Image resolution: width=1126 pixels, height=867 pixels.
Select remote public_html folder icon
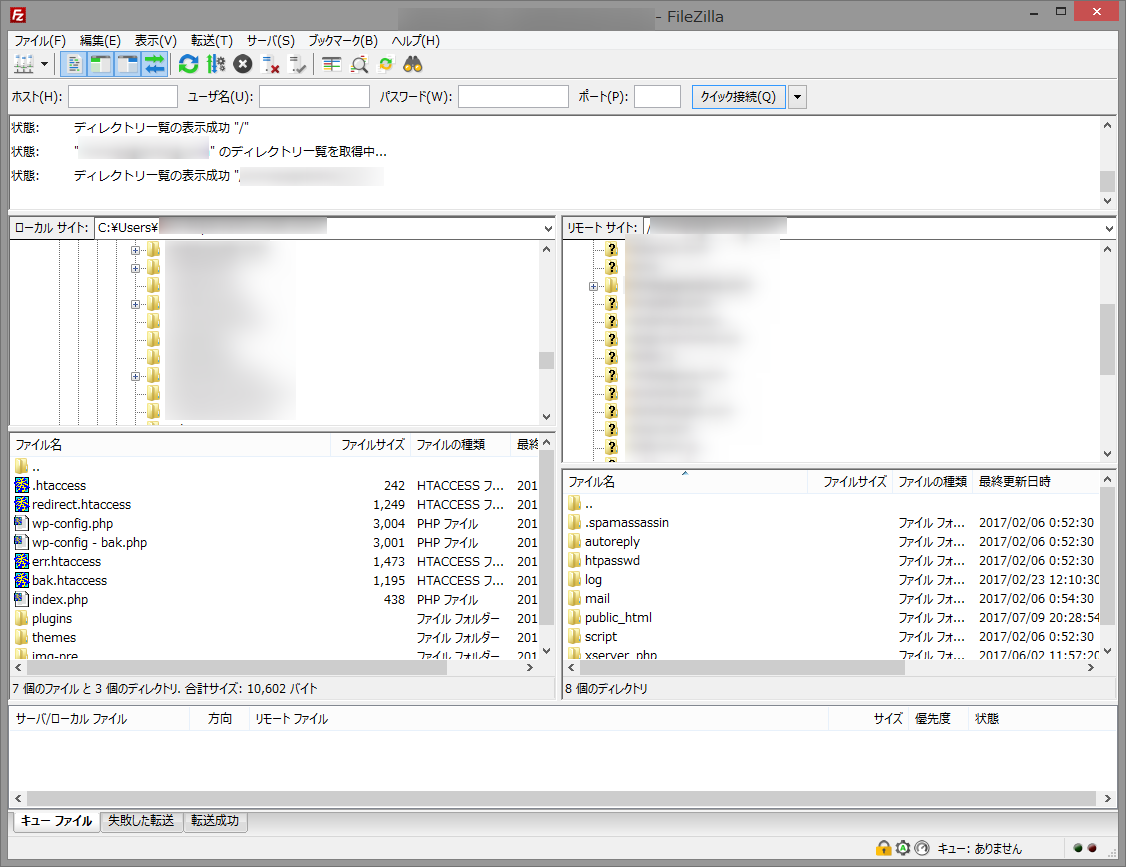pos(574,617)
